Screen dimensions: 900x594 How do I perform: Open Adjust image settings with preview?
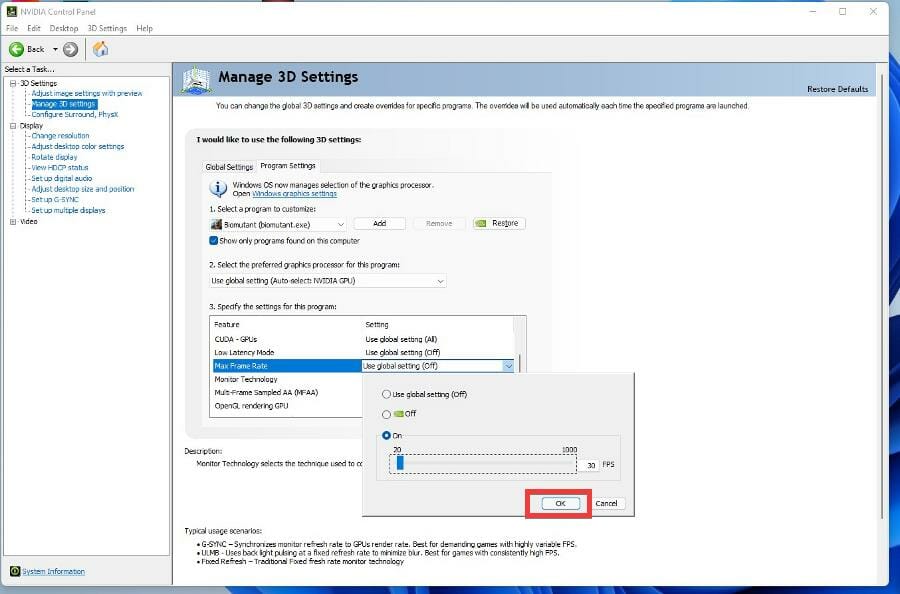[x=87, y=93]
